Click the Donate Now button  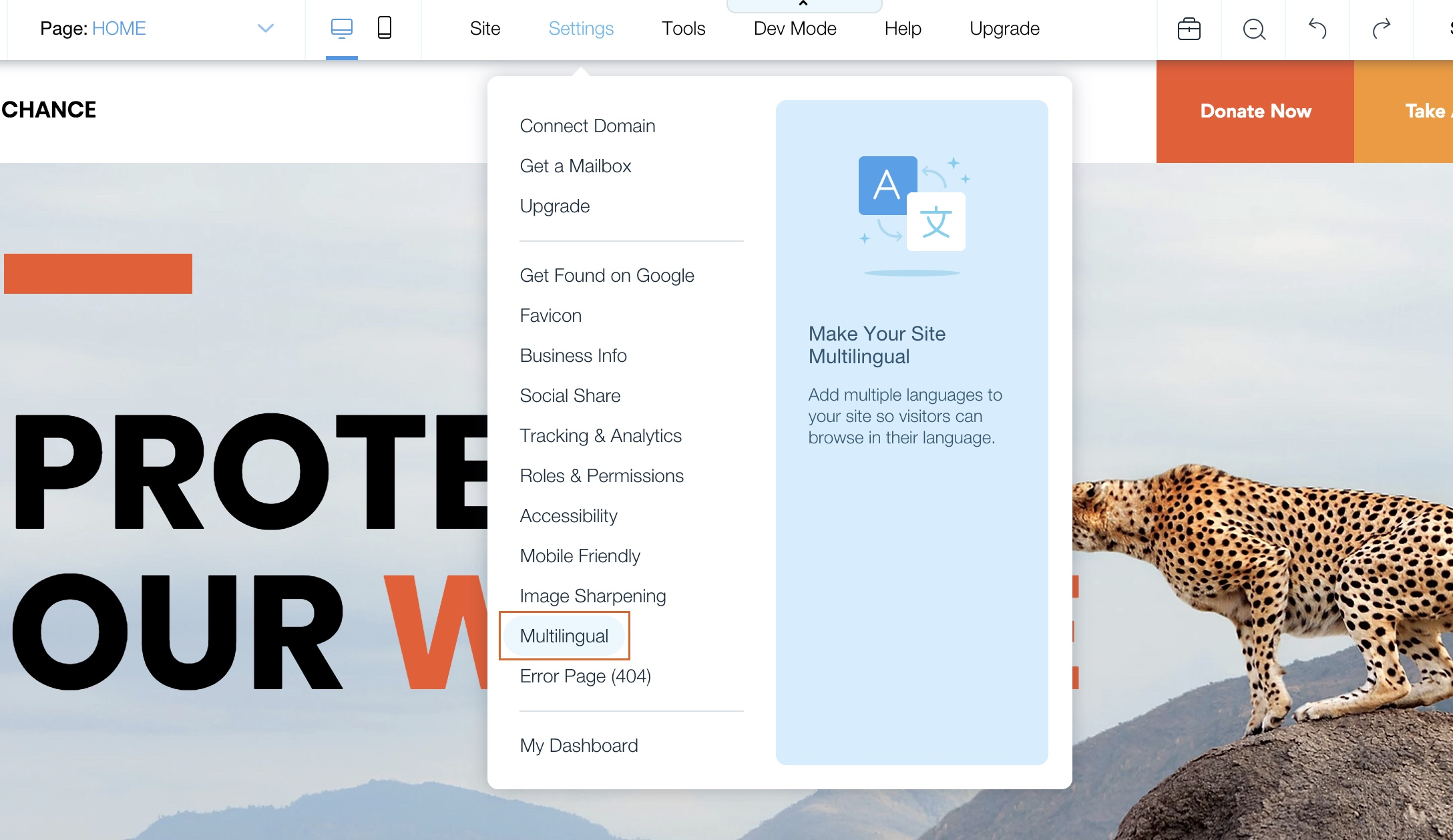click(1256, 110)
